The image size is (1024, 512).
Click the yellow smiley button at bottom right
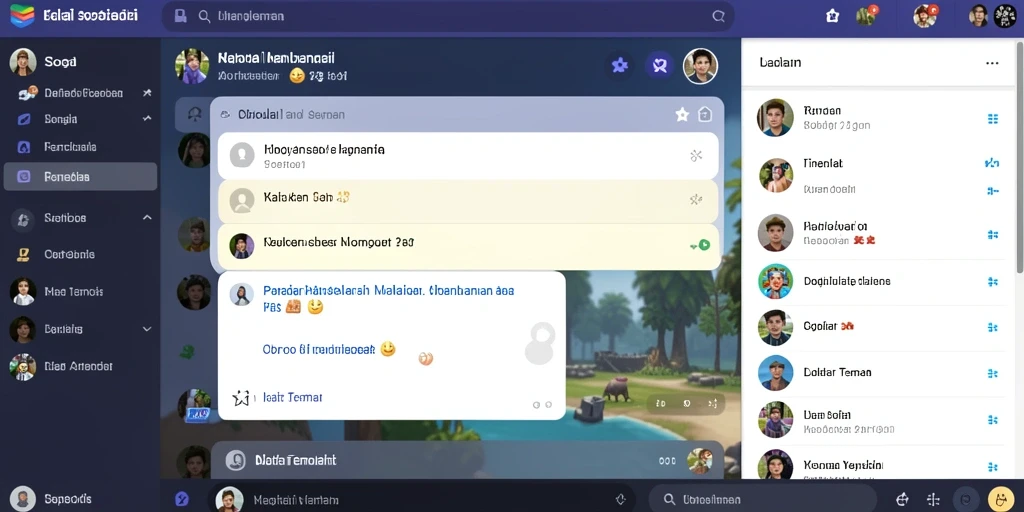pyautogui.click(x=1000, y=500)
